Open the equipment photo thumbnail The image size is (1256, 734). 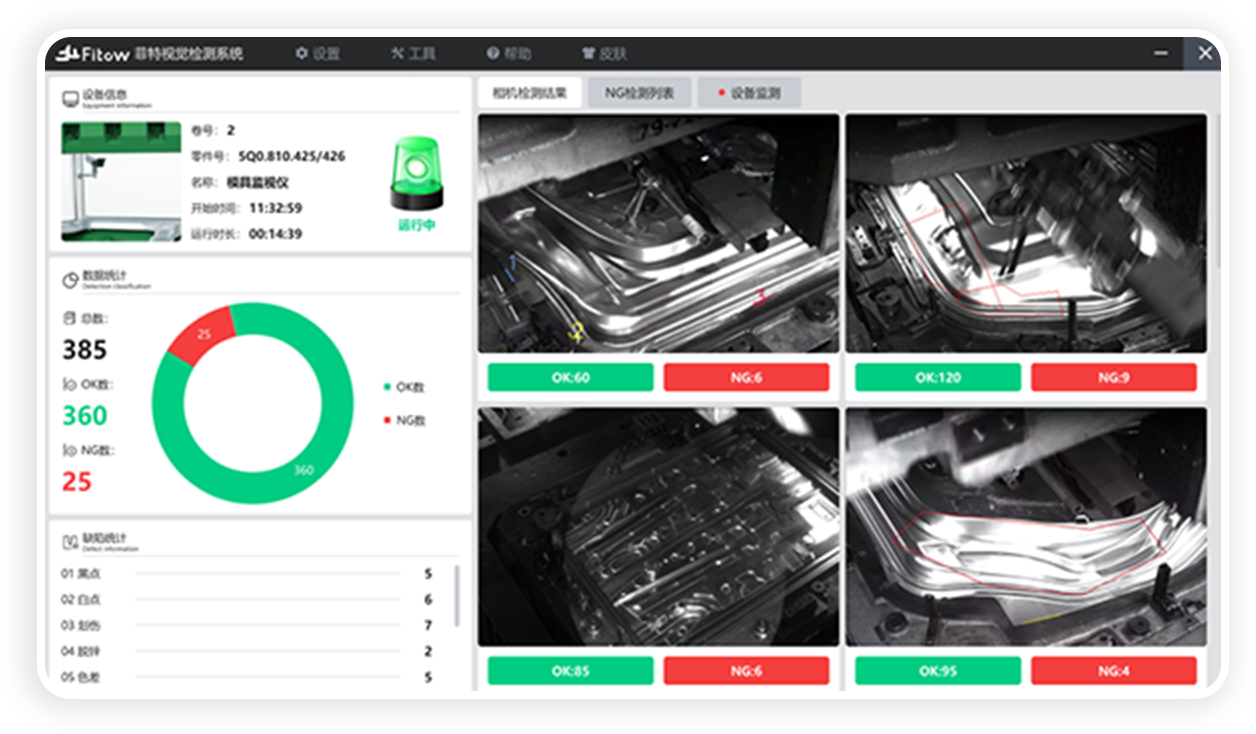coord(121,181)
